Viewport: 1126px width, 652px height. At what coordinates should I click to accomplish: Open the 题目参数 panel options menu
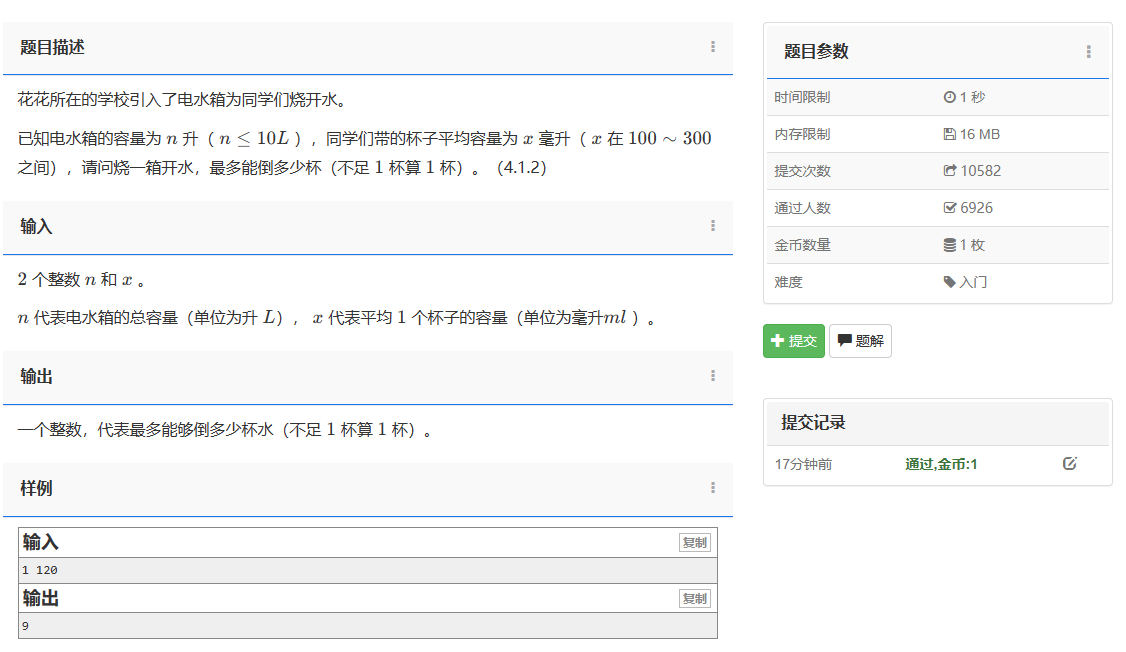click(x=1089, y=52)
